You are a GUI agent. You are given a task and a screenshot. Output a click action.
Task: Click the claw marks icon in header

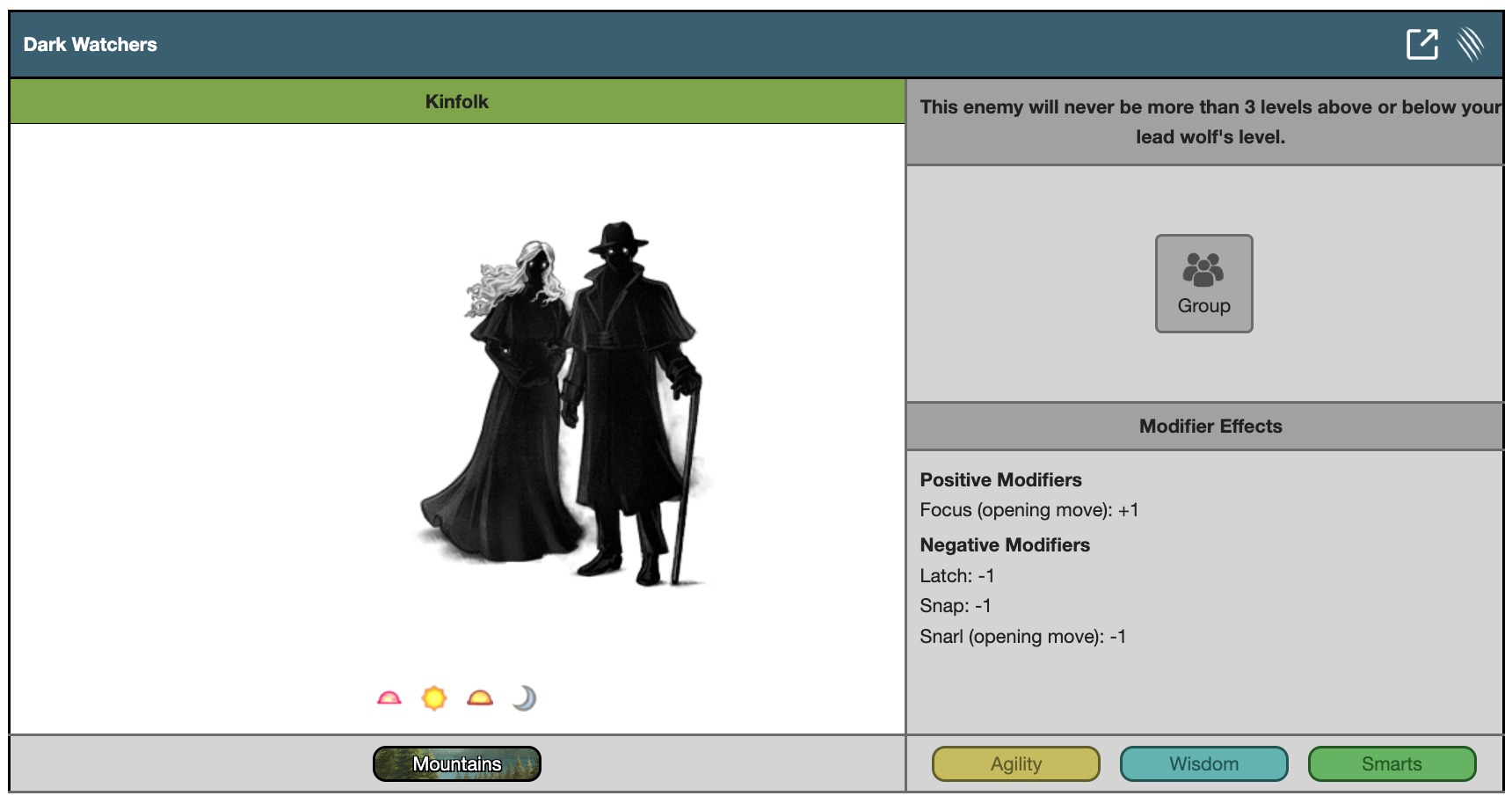[1470, 44]
